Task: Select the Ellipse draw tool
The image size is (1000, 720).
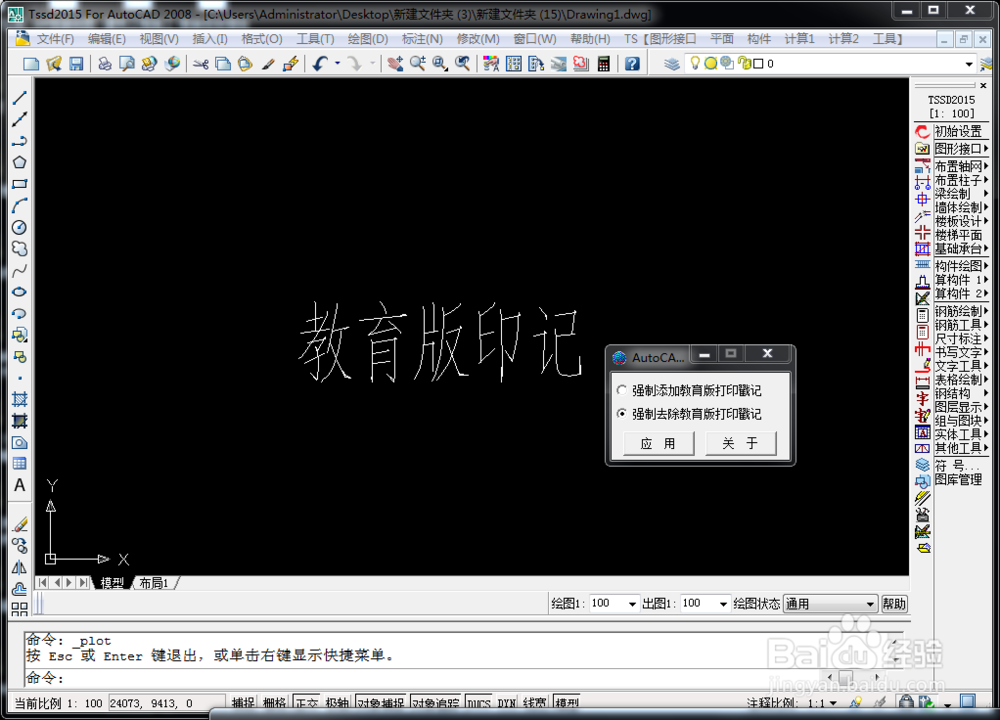Action: pyautogui.click(x=20, y=291)
